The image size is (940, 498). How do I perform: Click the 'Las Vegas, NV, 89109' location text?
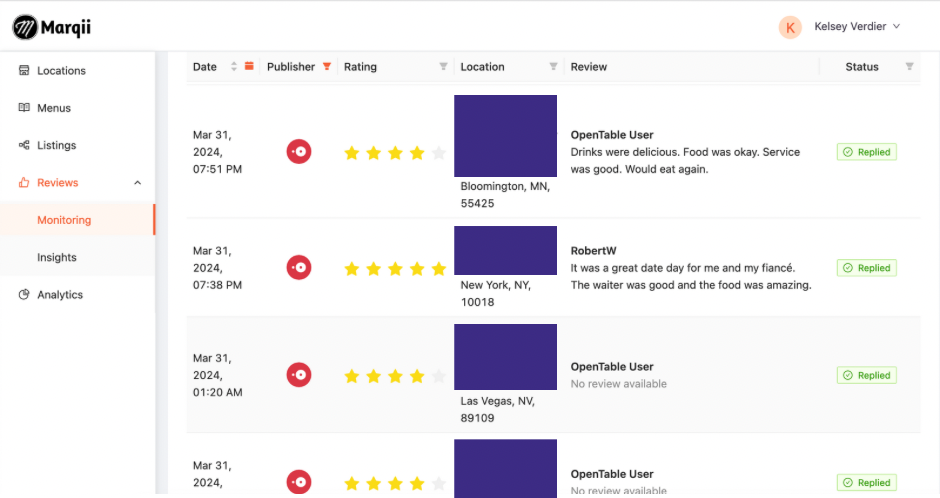click(x=498, y=409)
